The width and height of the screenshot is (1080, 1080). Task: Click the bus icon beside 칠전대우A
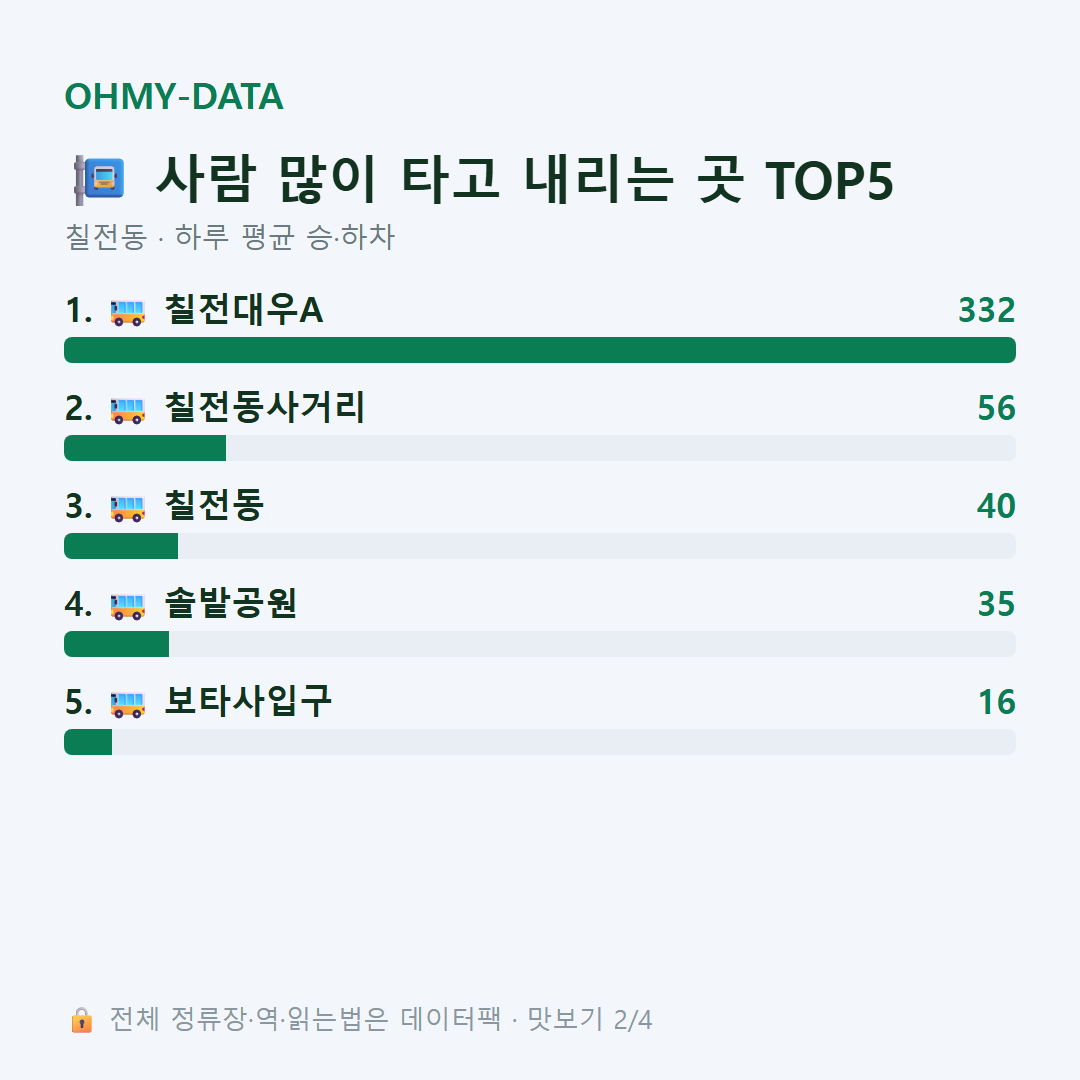tap(127, 312)
